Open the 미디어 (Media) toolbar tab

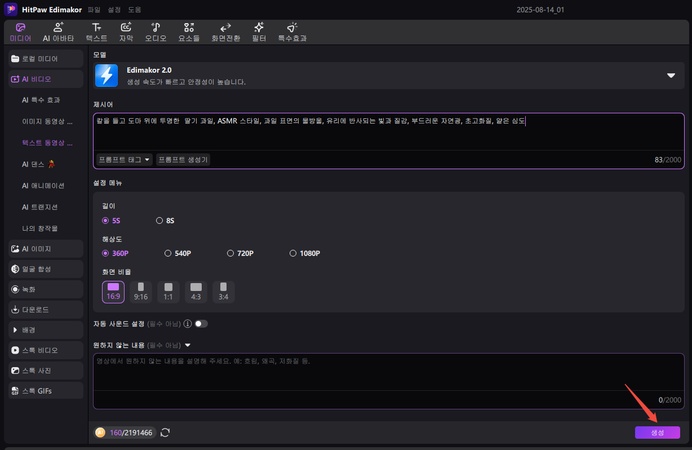point(20,32)
